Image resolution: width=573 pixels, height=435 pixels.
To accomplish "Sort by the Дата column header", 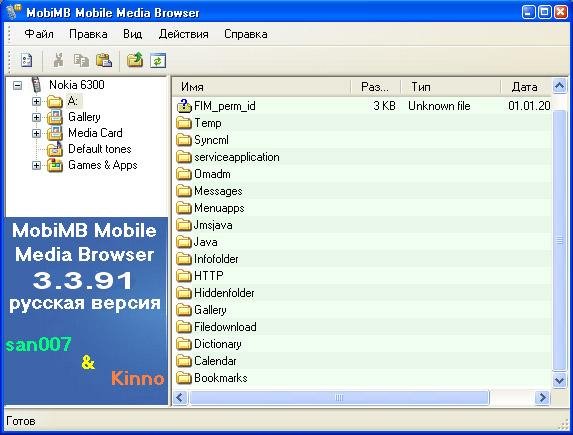I will coord(526,87).
